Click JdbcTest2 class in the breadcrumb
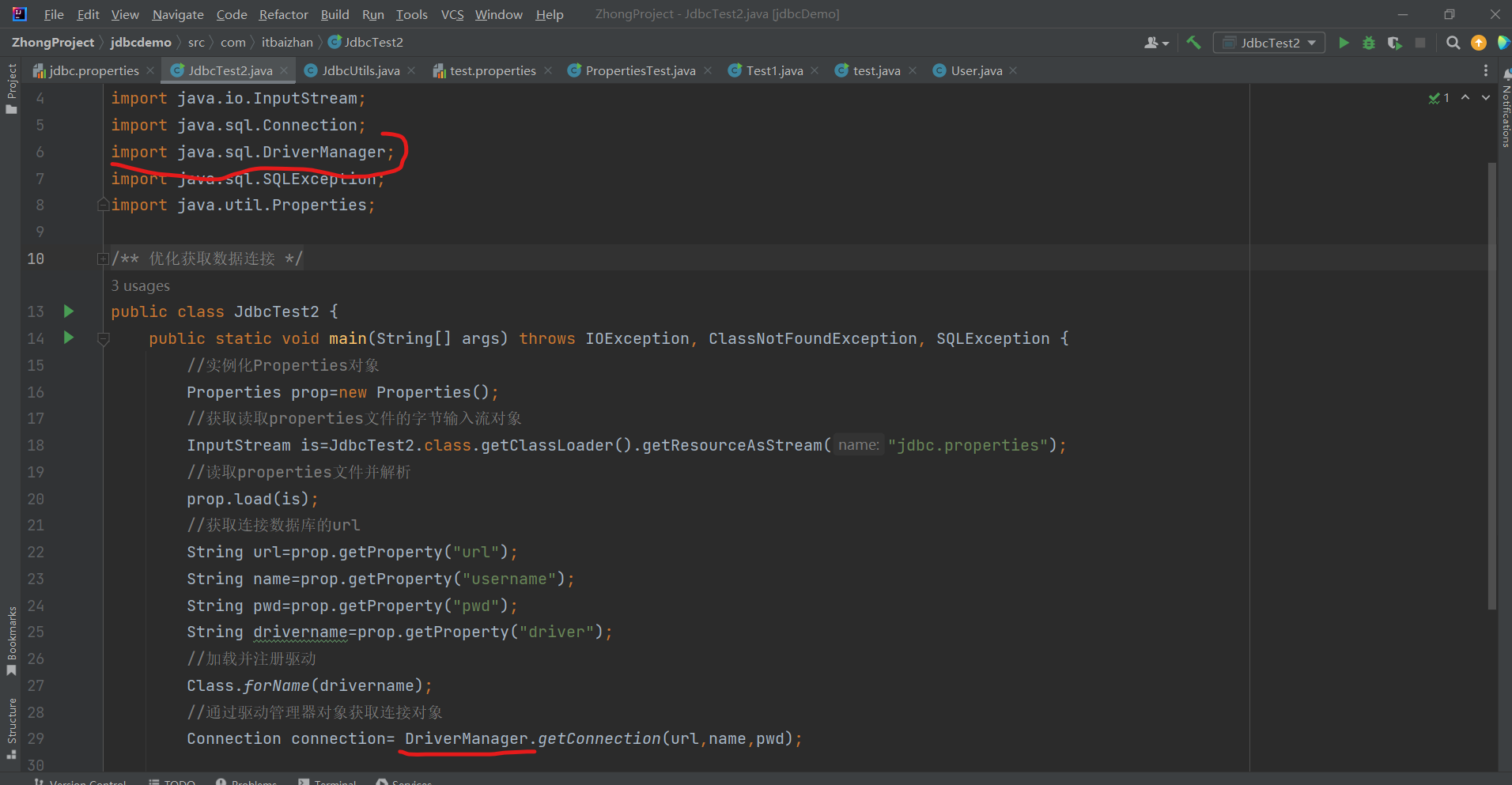The width and height of the screenshot is (1512, 785). coord(365,42)
